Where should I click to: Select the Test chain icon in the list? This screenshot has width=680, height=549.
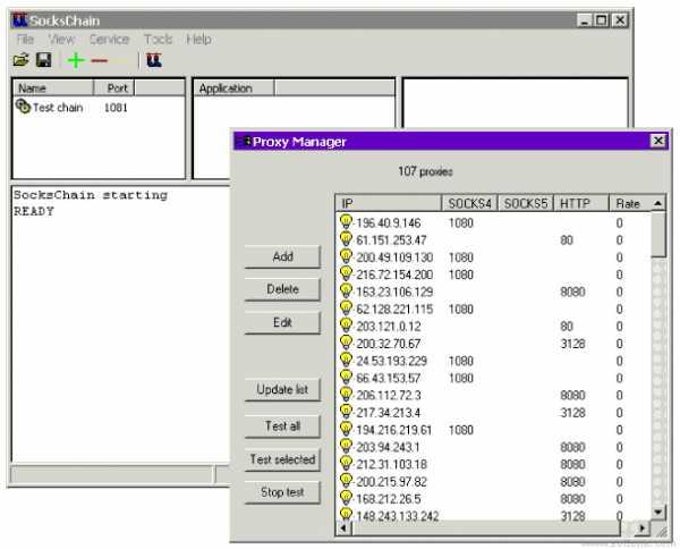click(x=23, y=106)
